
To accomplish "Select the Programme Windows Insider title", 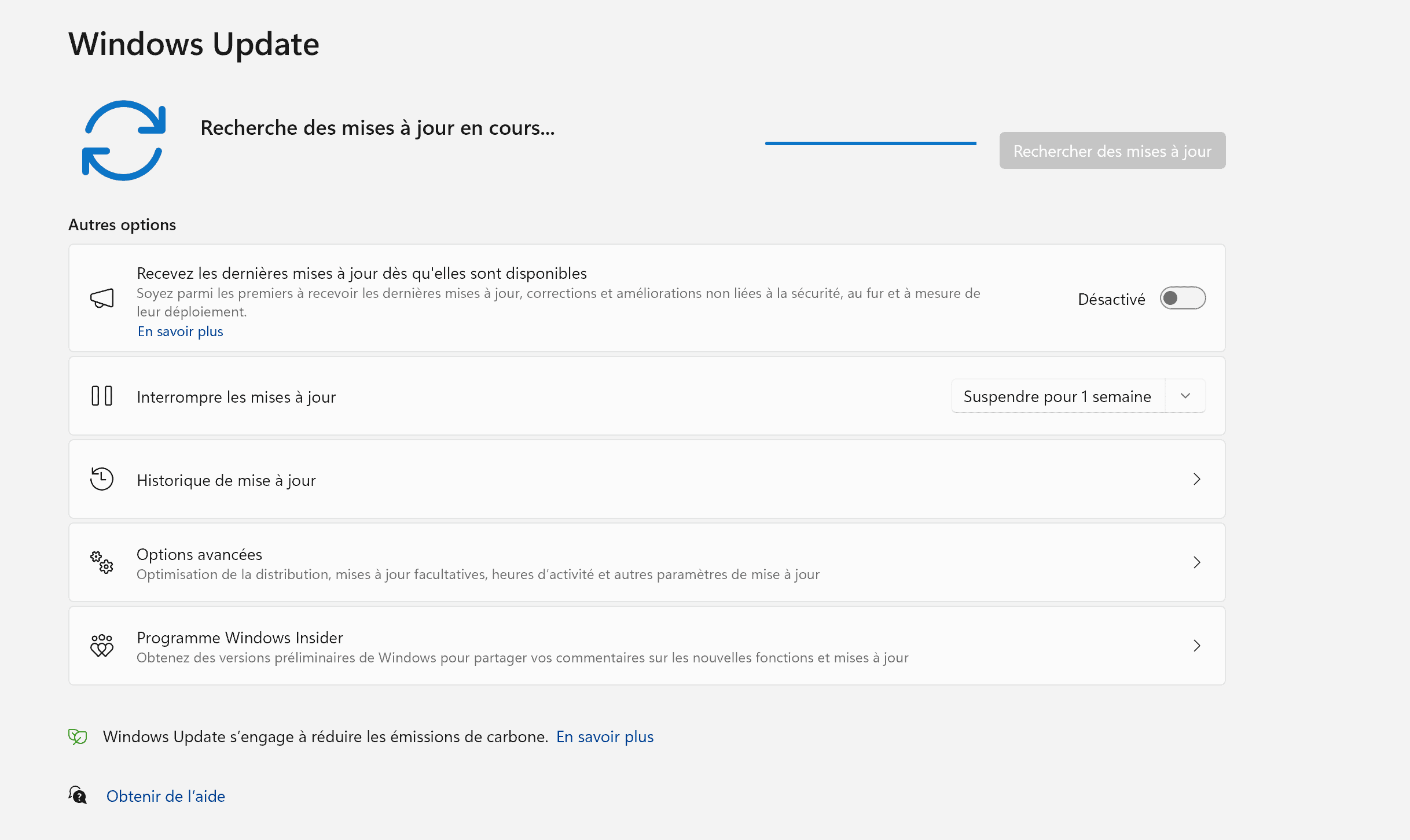I will tap(240, 638).
